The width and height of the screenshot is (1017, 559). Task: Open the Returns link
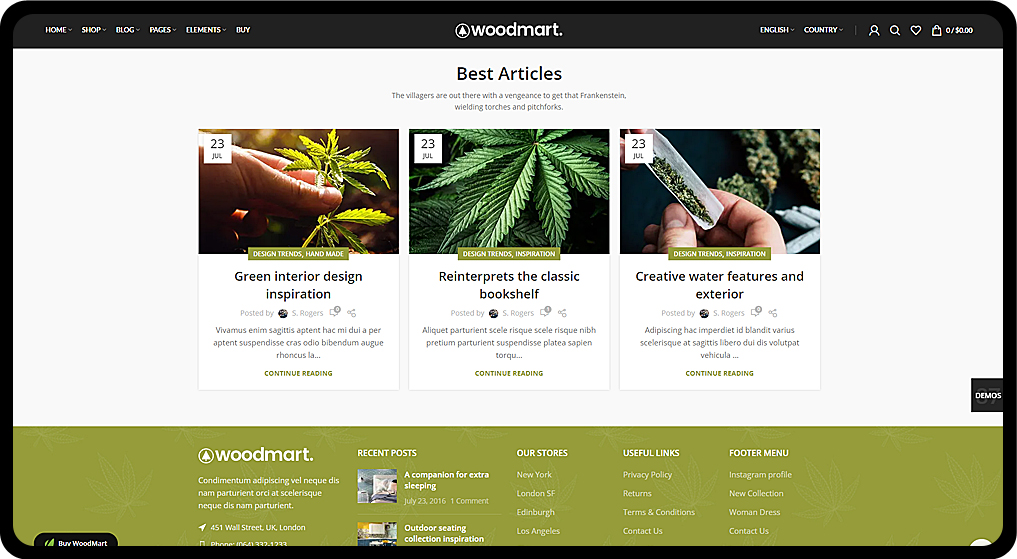point(637,494)
